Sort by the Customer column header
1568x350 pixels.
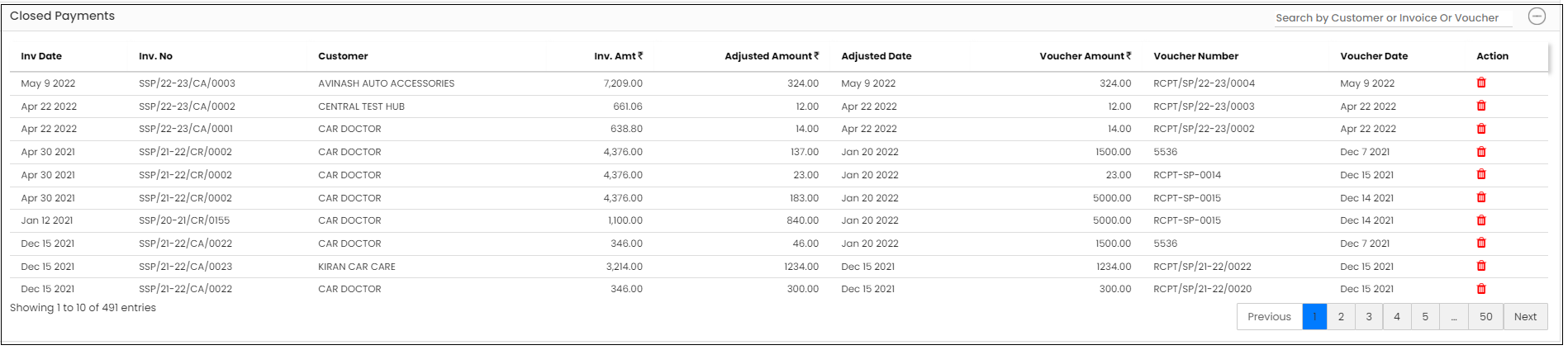click(343, 56)
